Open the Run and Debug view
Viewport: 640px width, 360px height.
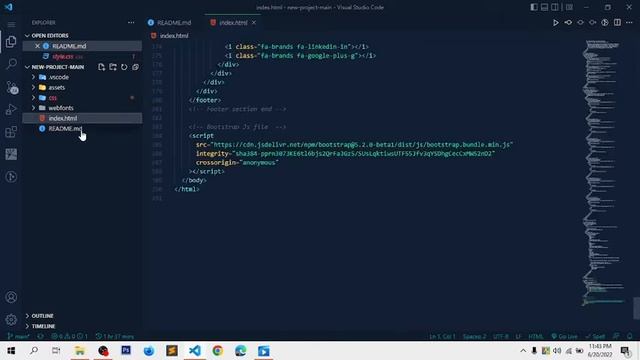tap(11, 109)
